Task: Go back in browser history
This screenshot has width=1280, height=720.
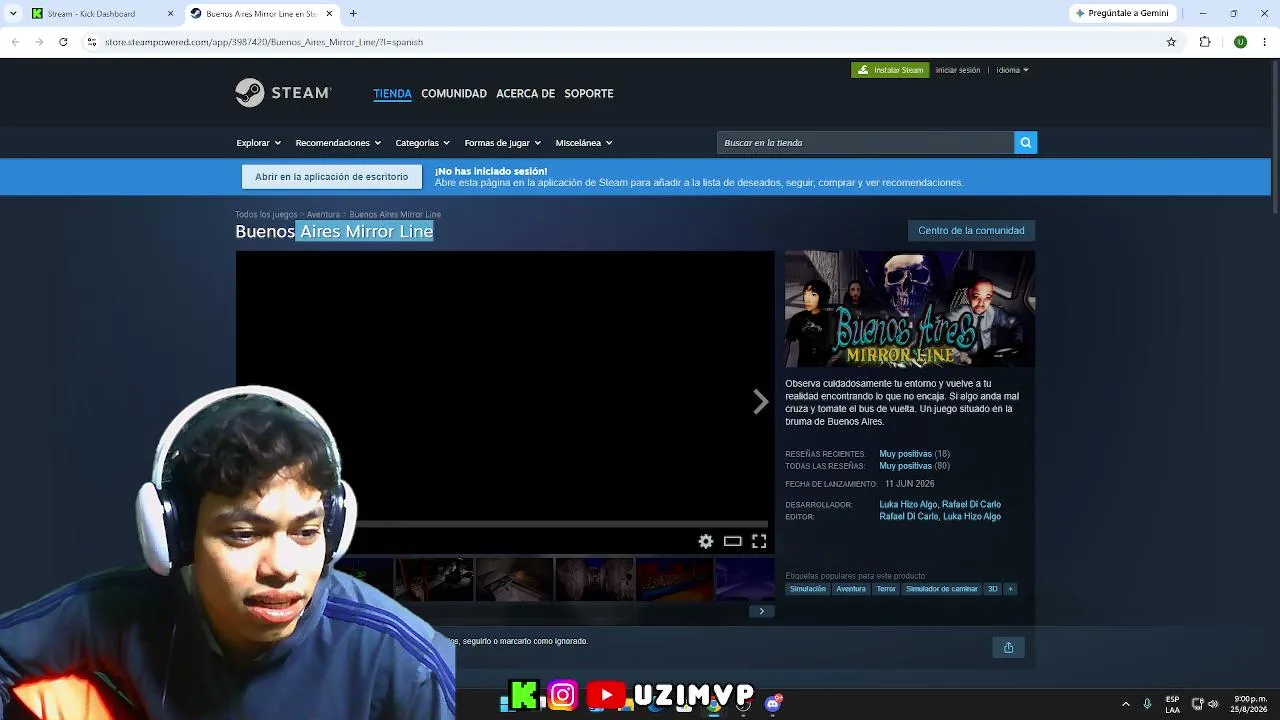Action: 15,42
